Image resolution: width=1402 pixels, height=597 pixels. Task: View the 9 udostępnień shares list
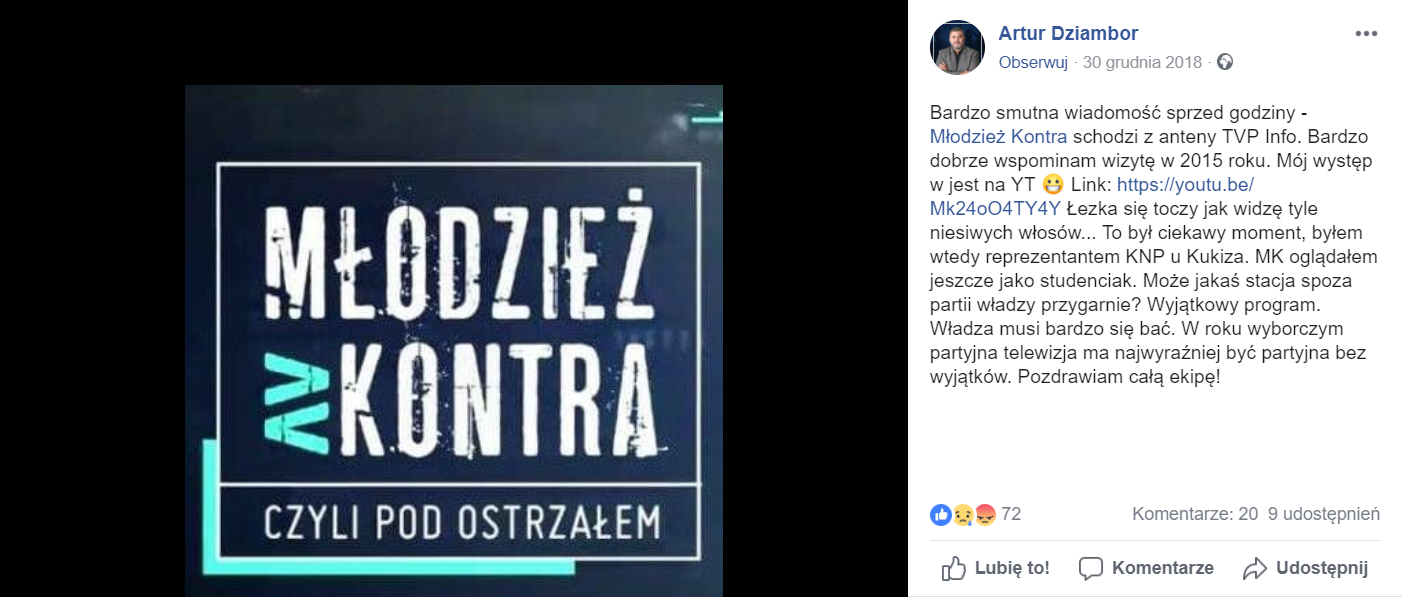(1324, 514)
